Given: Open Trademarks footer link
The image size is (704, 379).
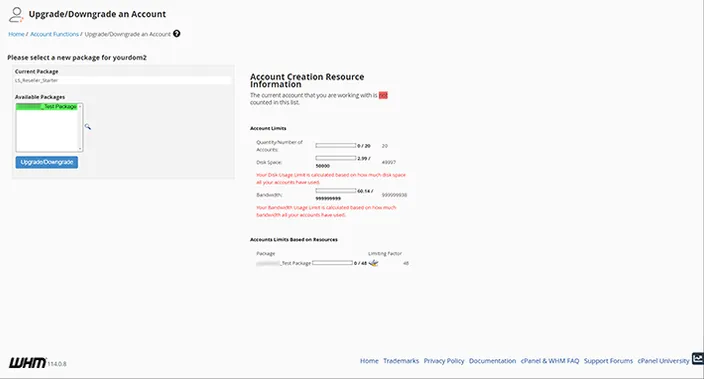Looking at the screenshot, I should (x=401, y=361).
